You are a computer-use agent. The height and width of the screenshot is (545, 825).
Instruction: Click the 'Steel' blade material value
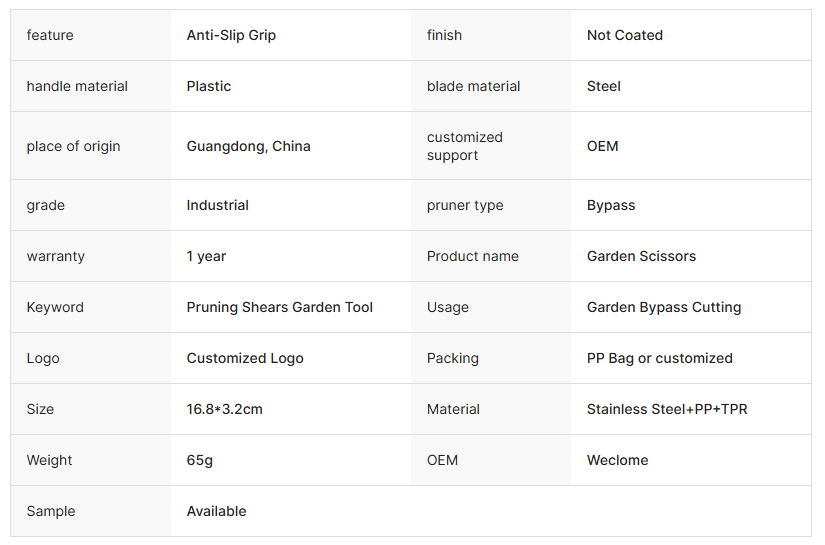[x=603, y=86]
